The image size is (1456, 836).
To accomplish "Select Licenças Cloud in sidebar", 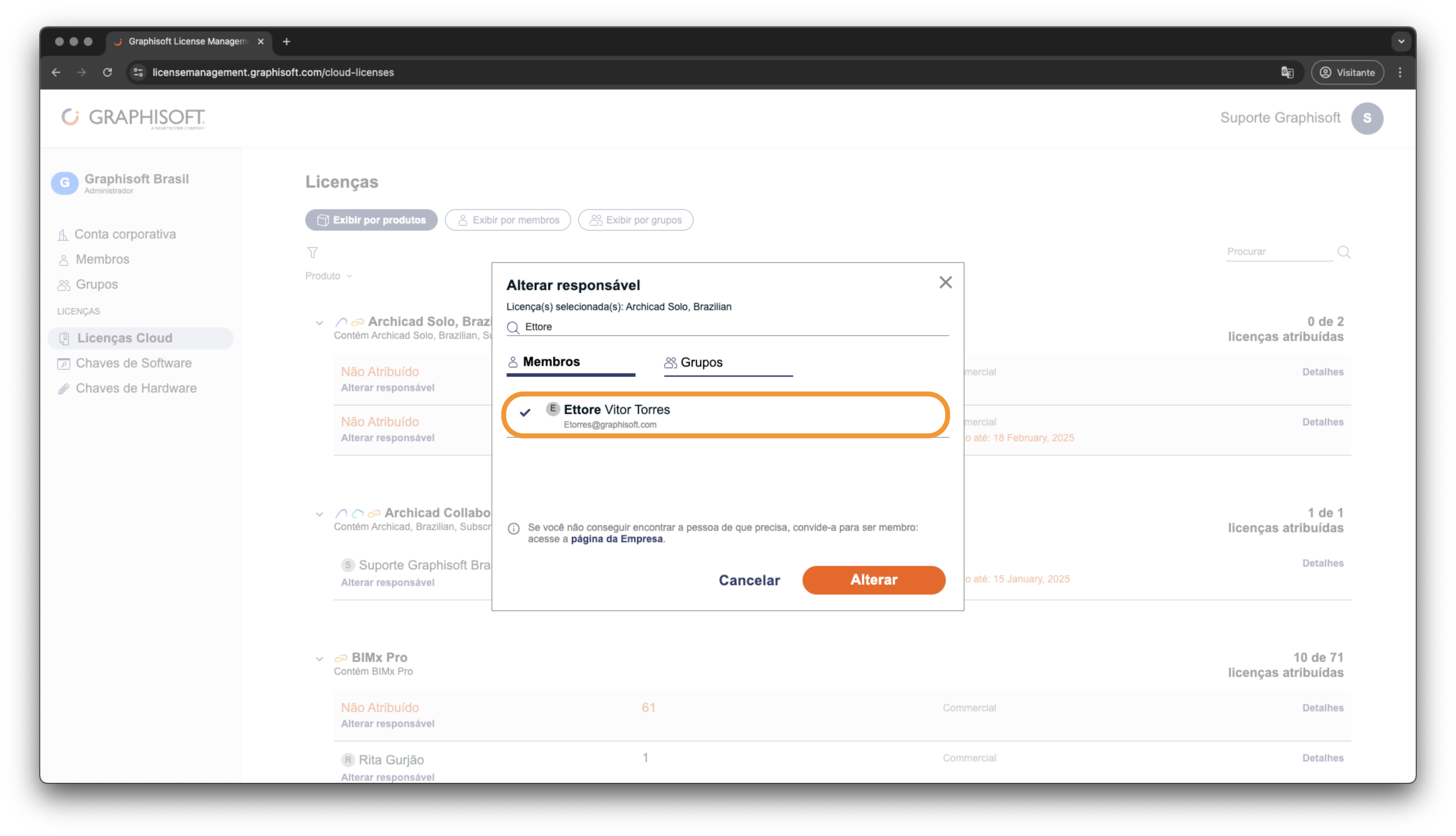I will 140,338.
